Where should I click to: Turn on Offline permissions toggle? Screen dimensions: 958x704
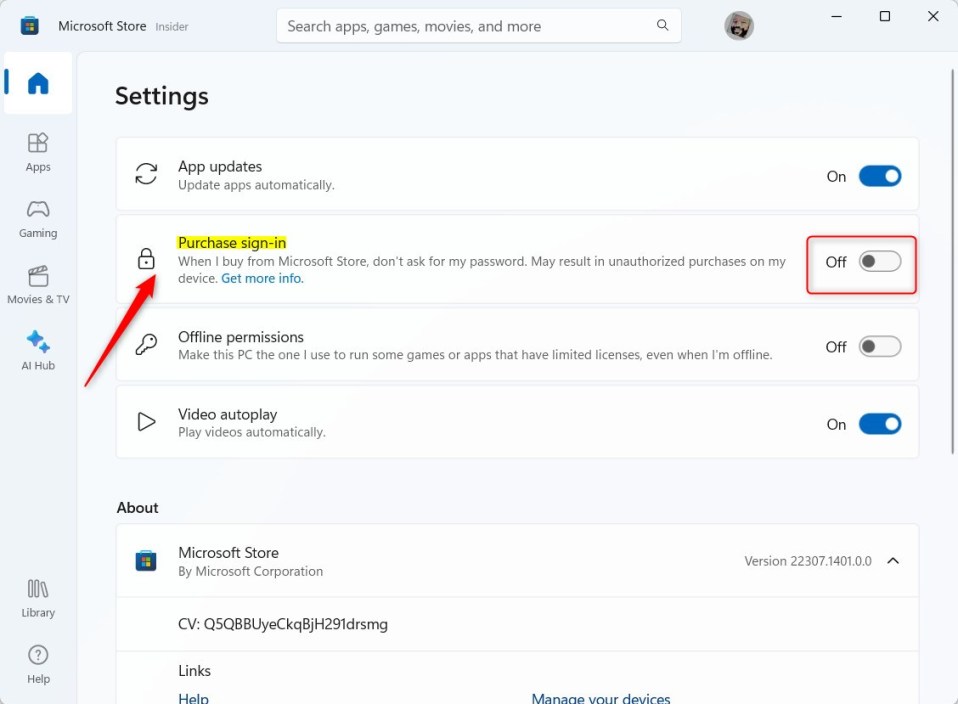[x=880, y=346]
